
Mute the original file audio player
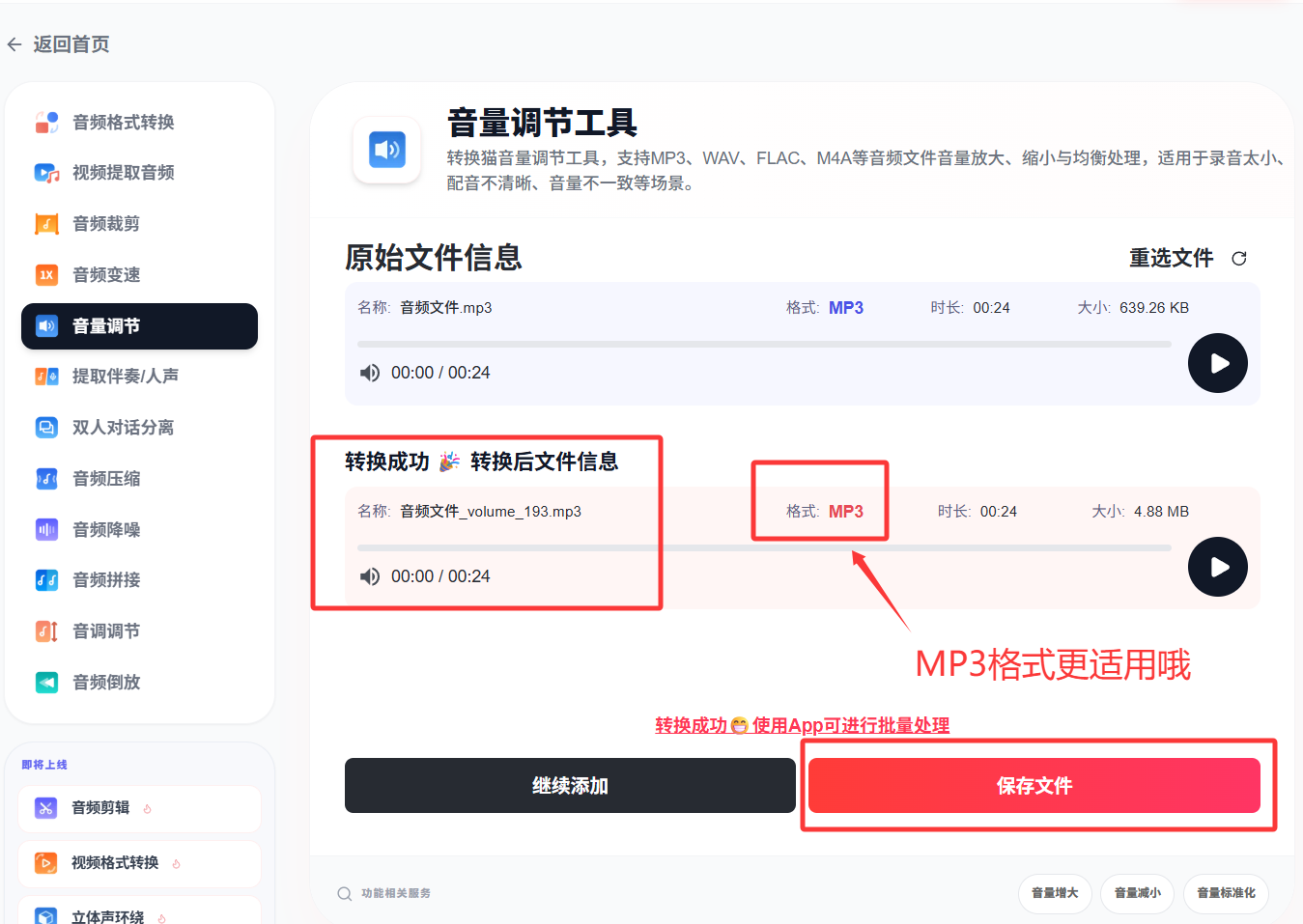pos(370,373)
